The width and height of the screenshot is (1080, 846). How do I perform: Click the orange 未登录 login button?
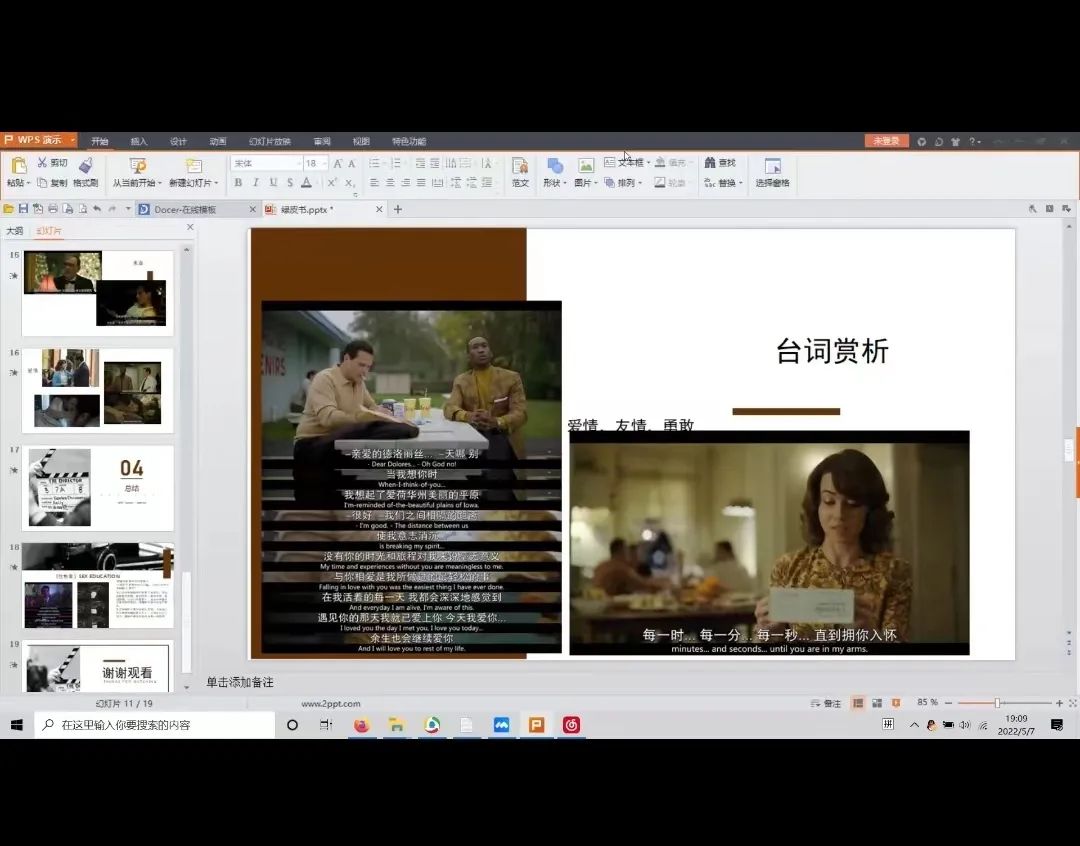886,141
